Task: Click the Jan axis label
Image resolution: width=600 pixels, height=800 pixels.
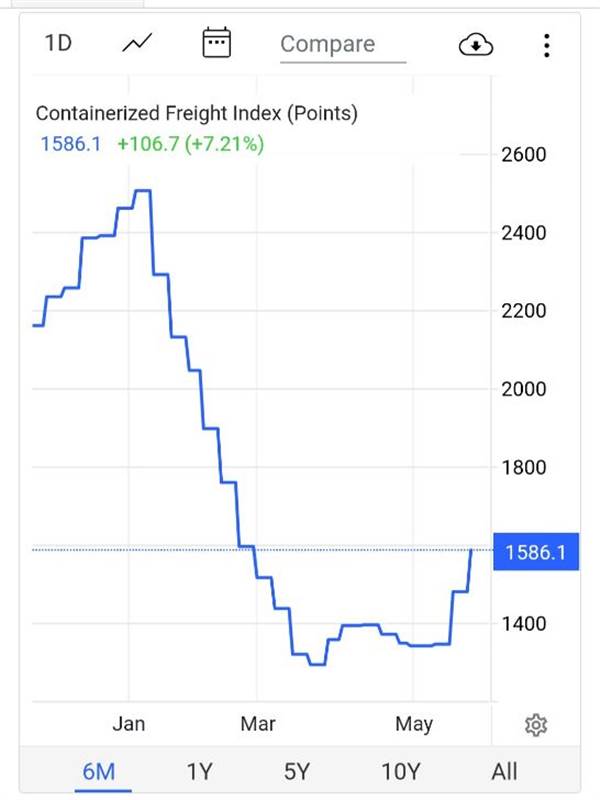Action: coord(129,723)
